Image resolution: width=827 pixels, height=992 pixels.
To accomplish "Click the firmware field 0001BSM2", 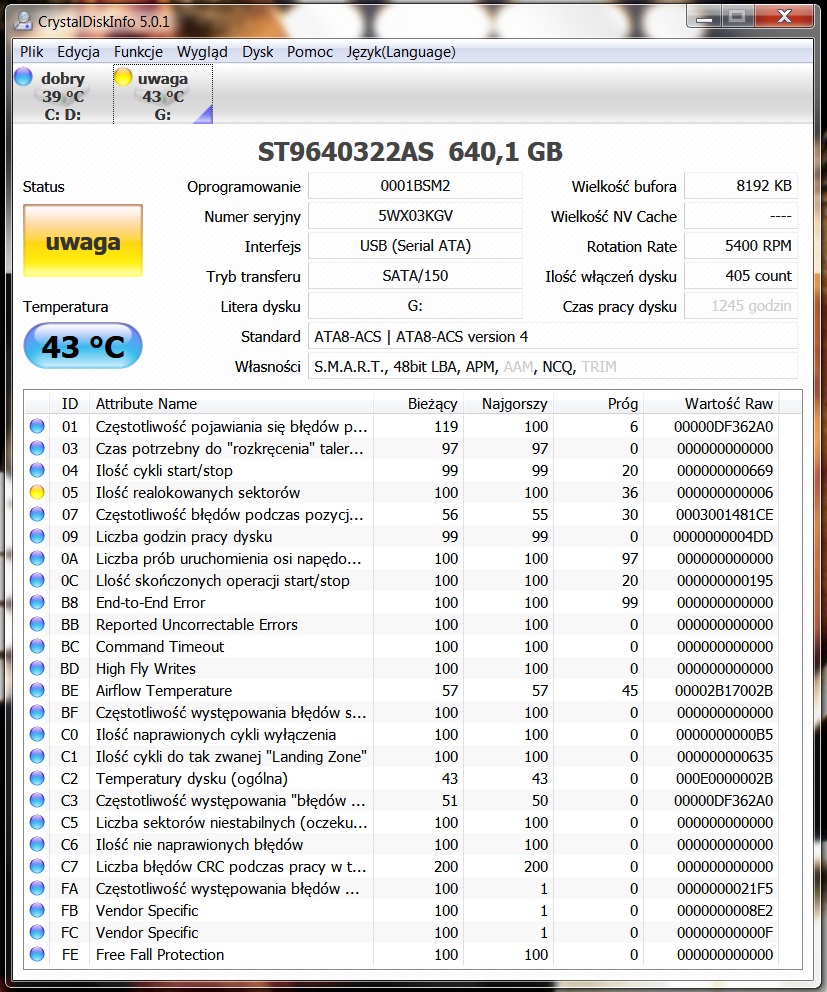I will point(415,186).
